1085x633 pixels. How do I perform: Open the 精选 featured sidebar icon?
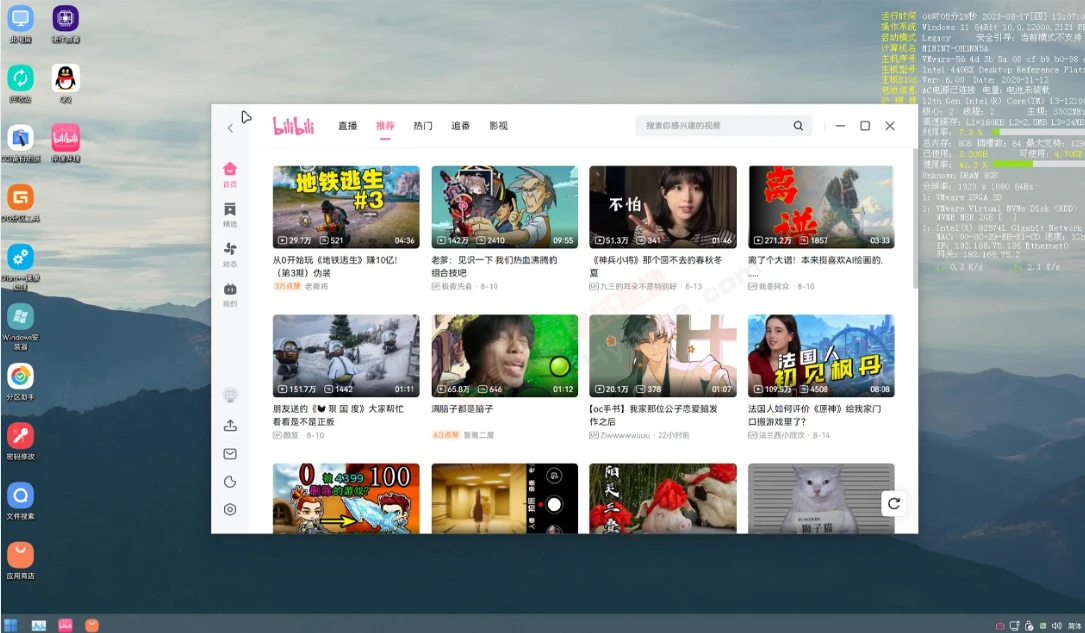point(230,210)
